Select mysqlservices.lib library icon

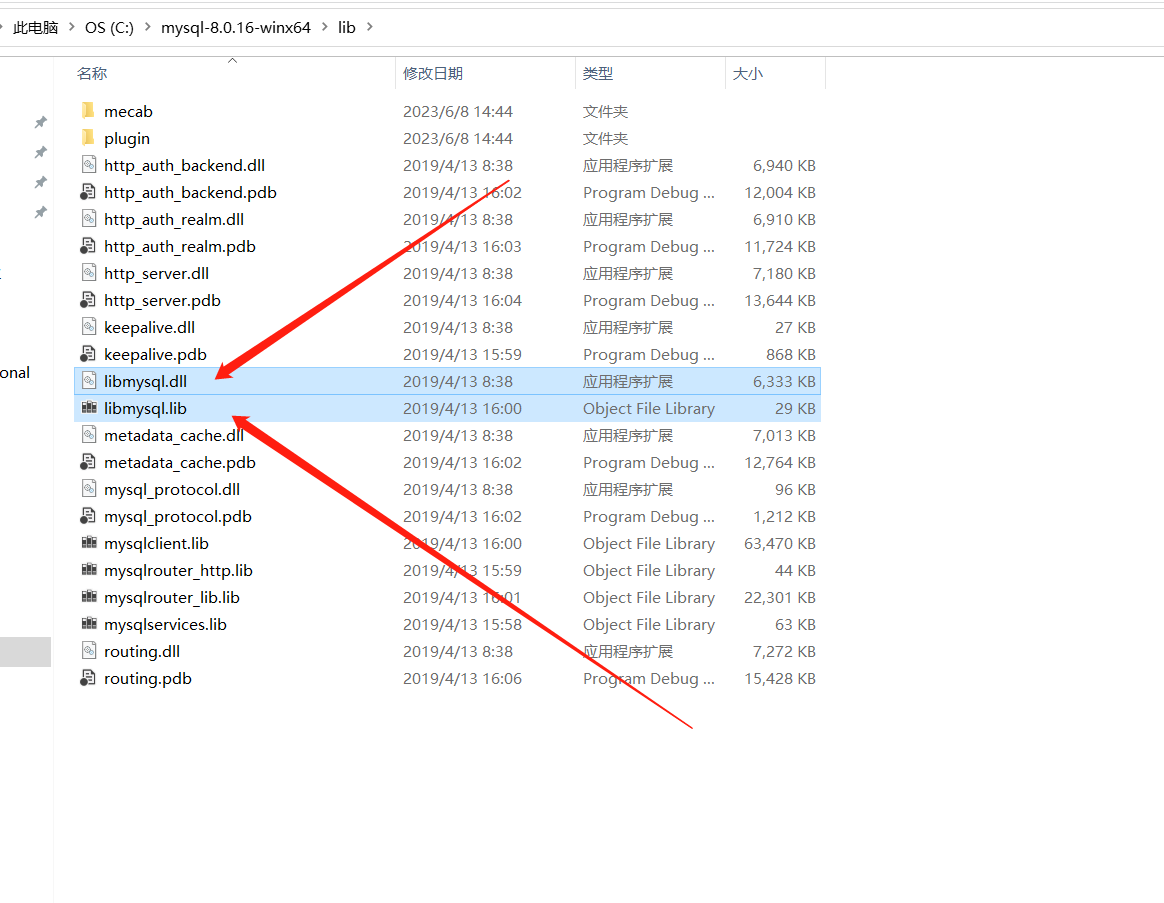[x=88, y=624]
